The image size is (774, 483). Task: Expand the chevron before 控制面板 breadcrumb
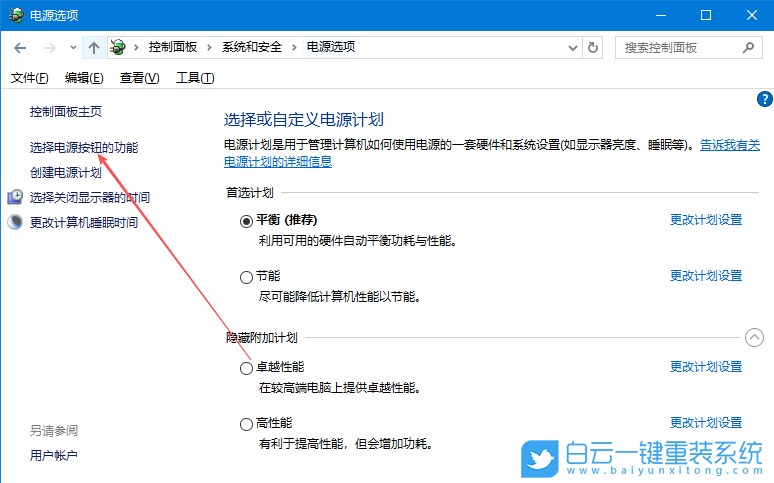[136, 47]
